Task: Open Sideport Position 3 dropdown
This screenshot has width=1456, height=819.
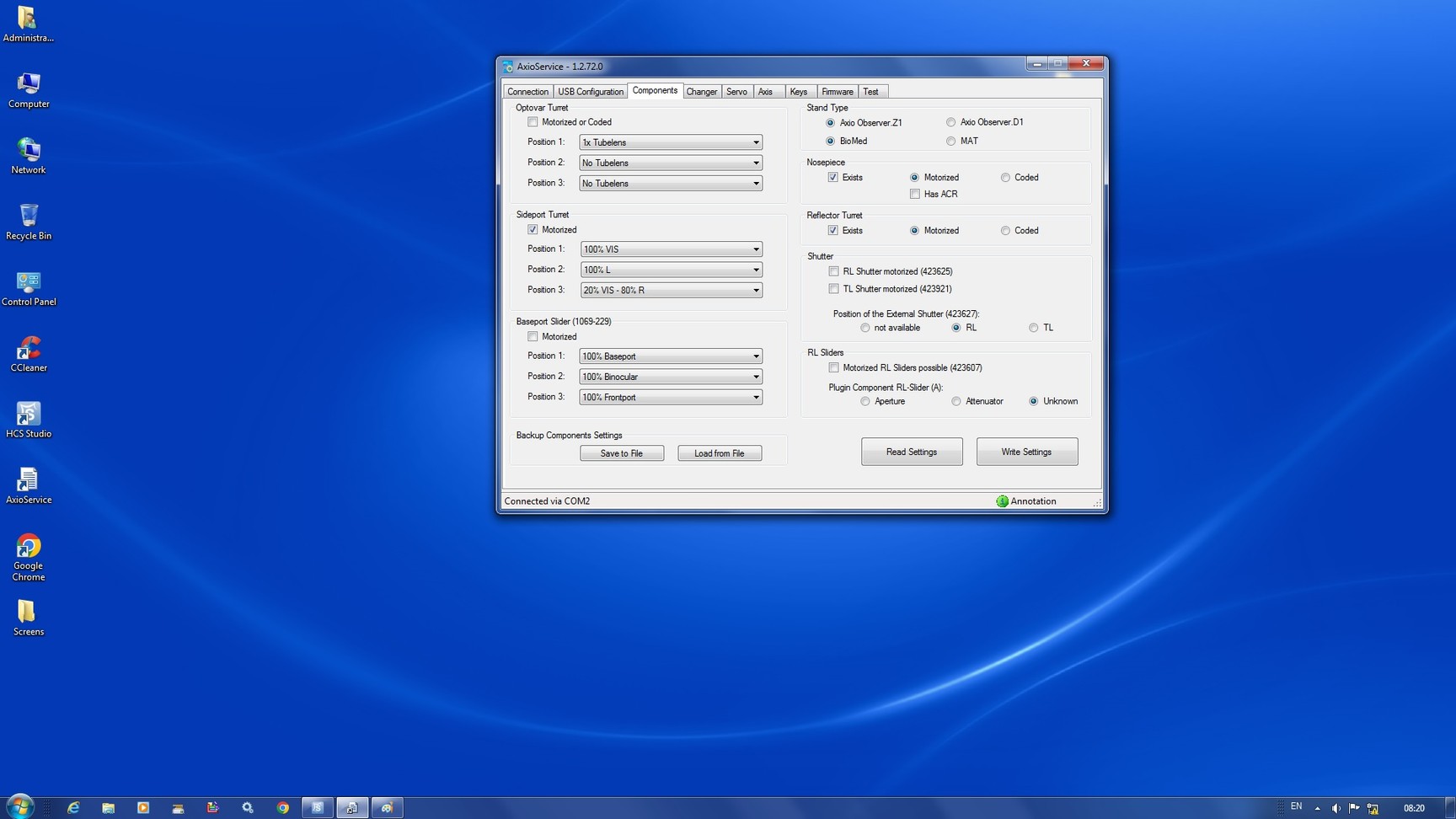Action: 671,290
